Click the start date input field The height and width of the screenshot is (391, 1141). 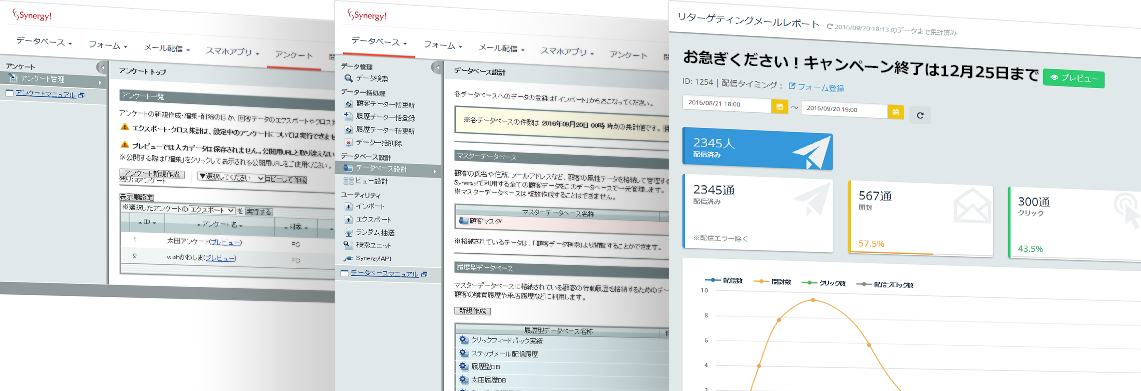click(727, 106)
